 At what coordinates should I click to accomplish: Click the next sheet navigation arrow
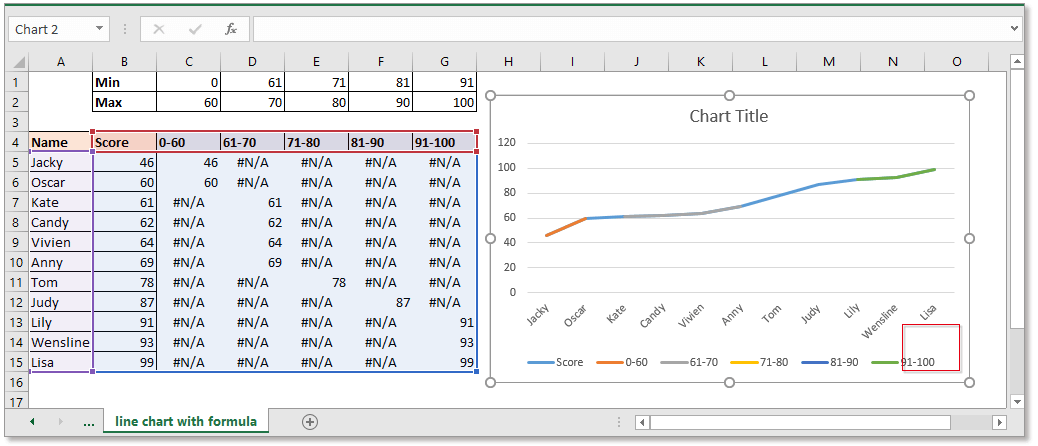[61, 422]
